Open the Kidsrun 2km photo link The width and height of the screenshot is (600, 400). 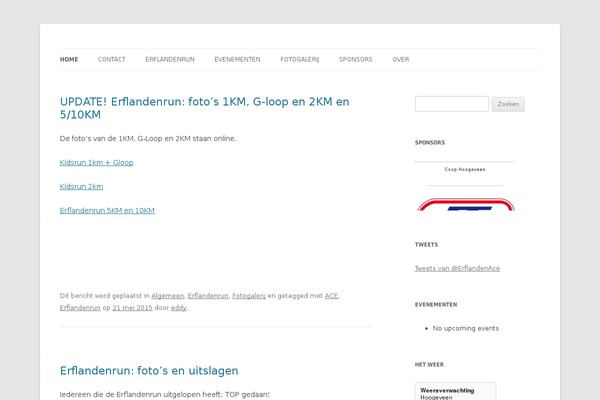coord(81,186)
